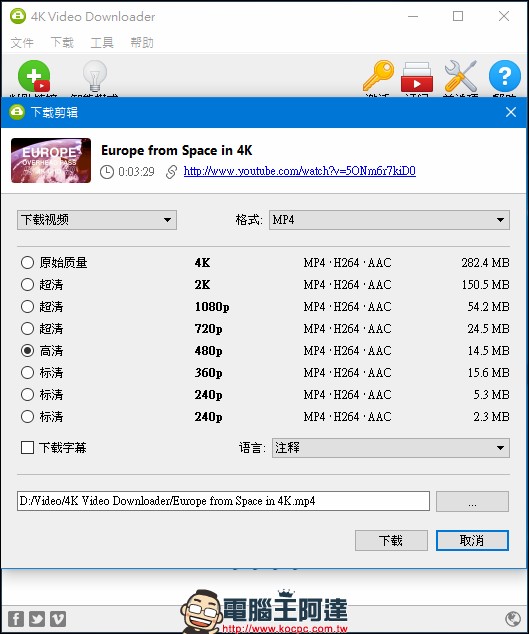
Task: Toggle the Smart Mode light bulb icon
Action: coord(95,76)
